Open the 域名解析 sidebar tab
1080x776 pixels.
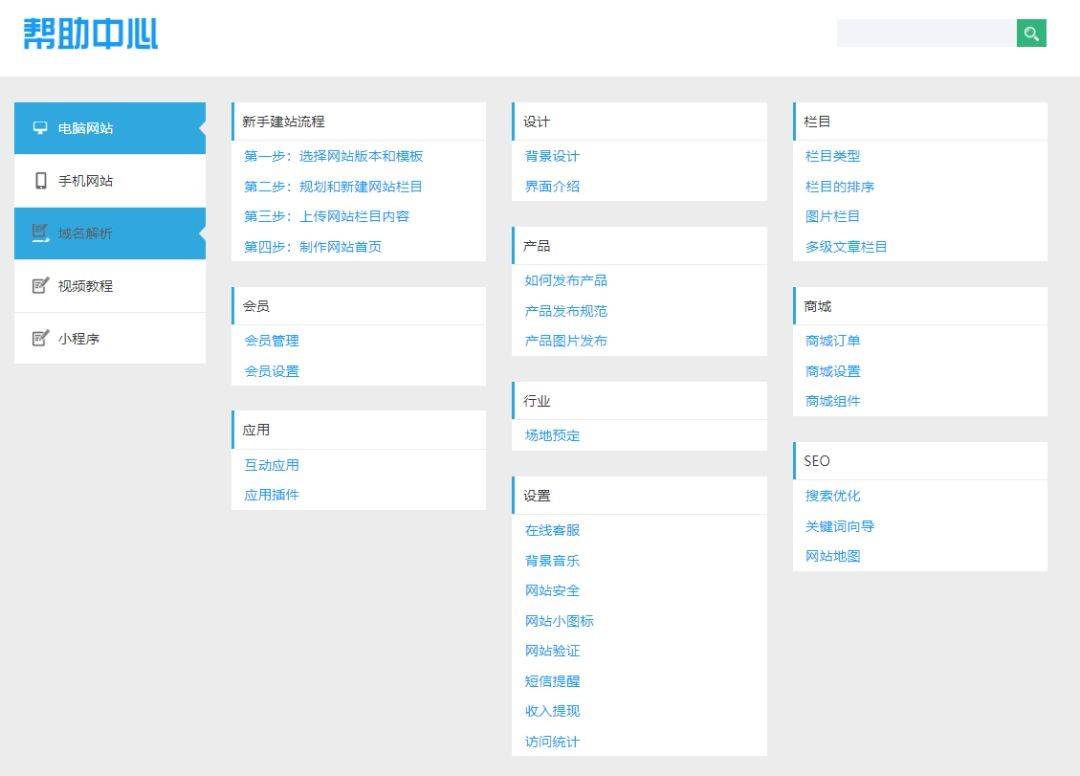(110, 233)
